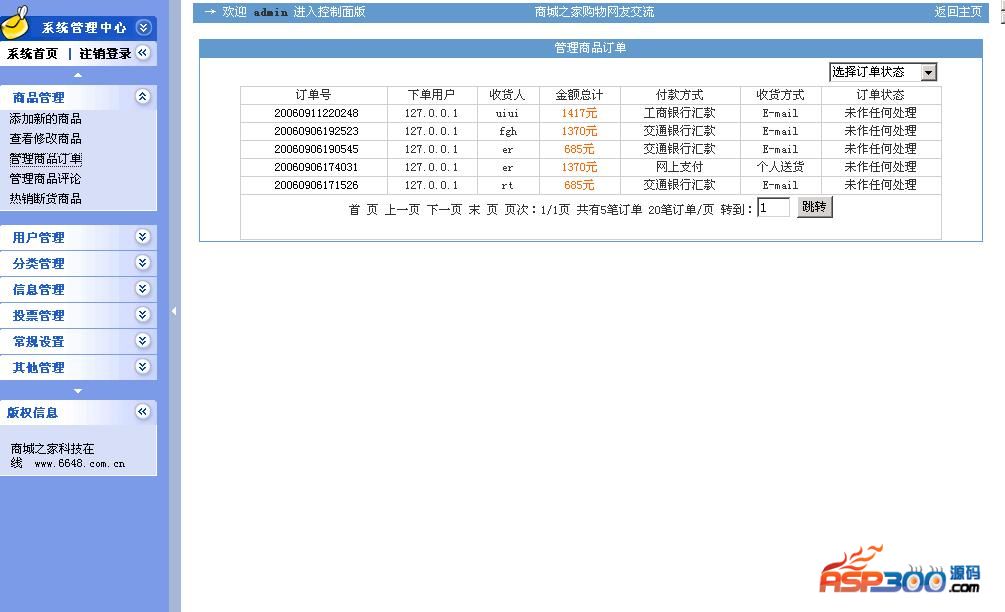Expand the 投票管理 section
The image size is (1005, 612).
coord(142,315)
